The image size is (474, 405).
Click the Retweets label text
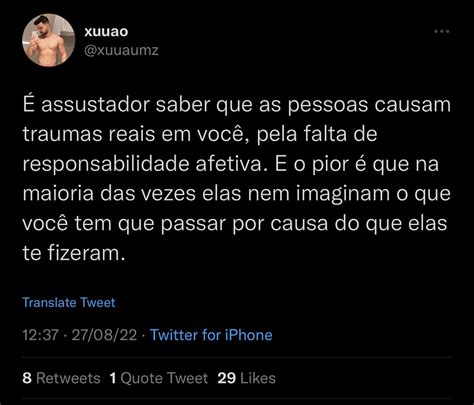point(68,378)
